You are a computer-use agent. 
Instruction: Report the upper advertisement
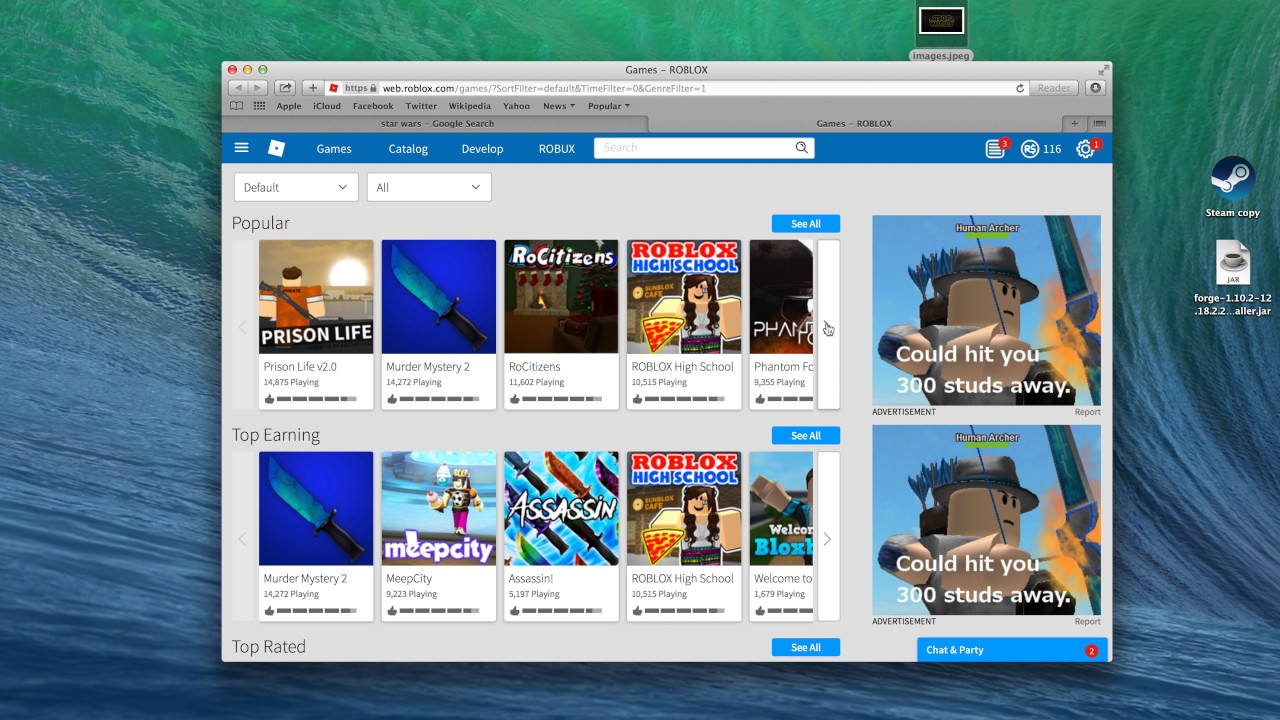(1087, 412)
